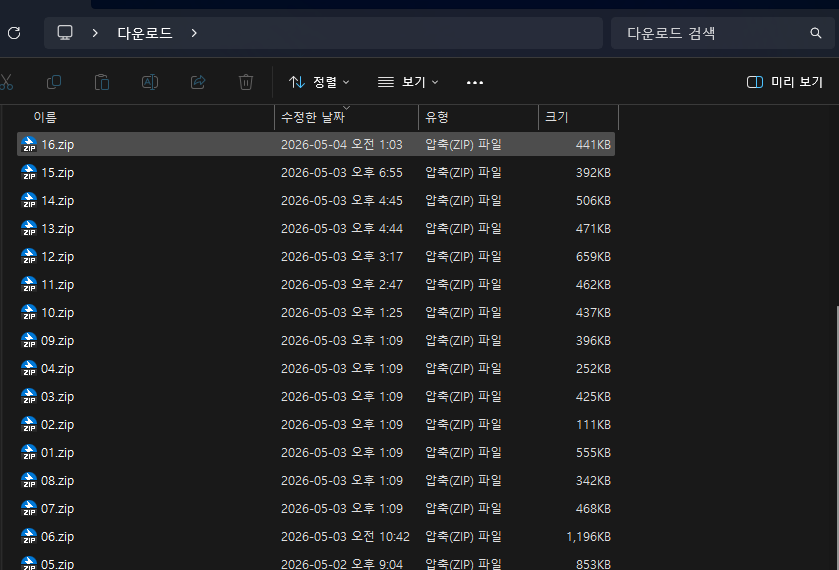The width and height of the screenshot is (839, 570).
Task: Select file 13.zip
Action: pos(316,229)
